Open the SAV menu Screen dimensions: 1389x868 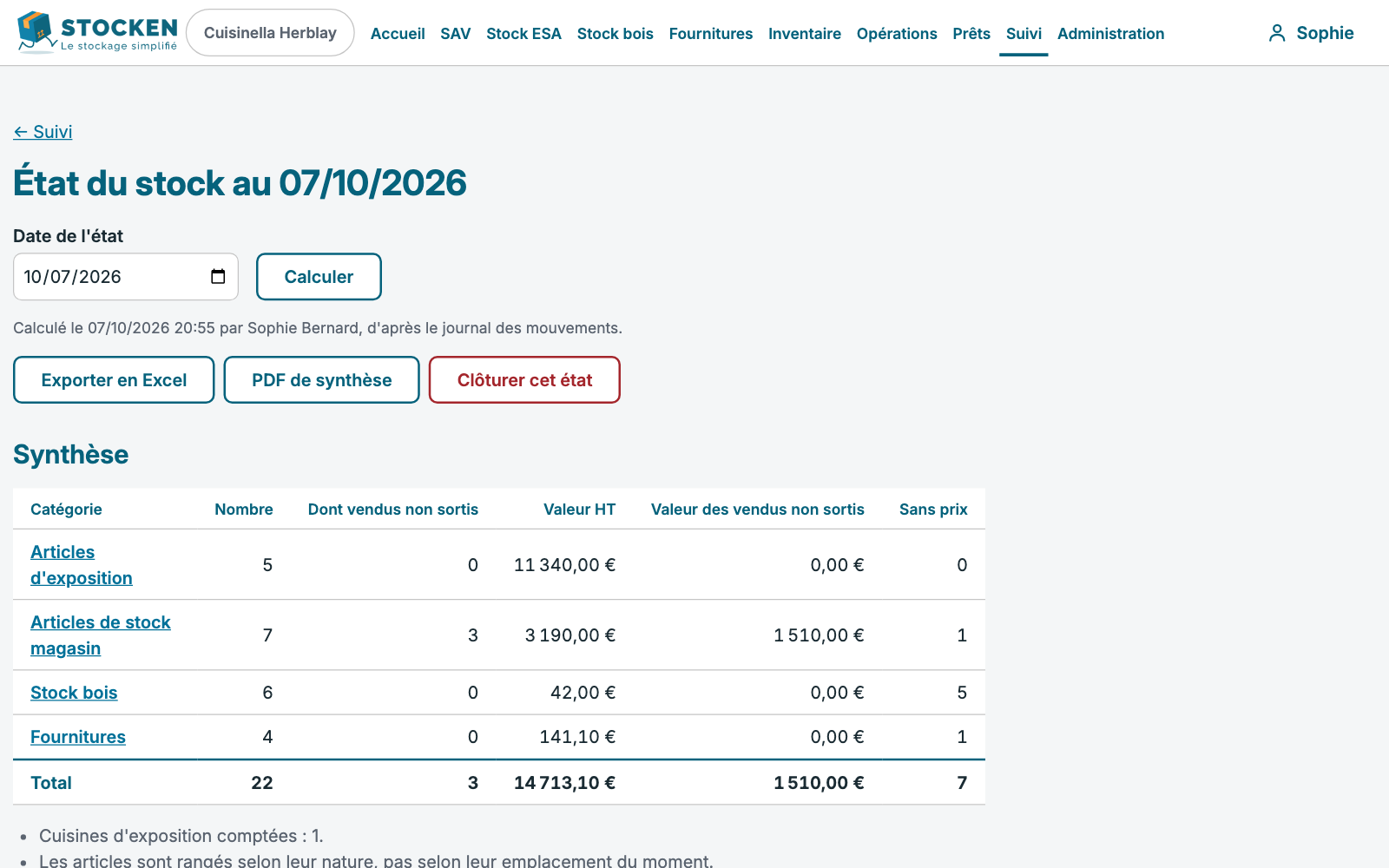[x=456, y=33]
